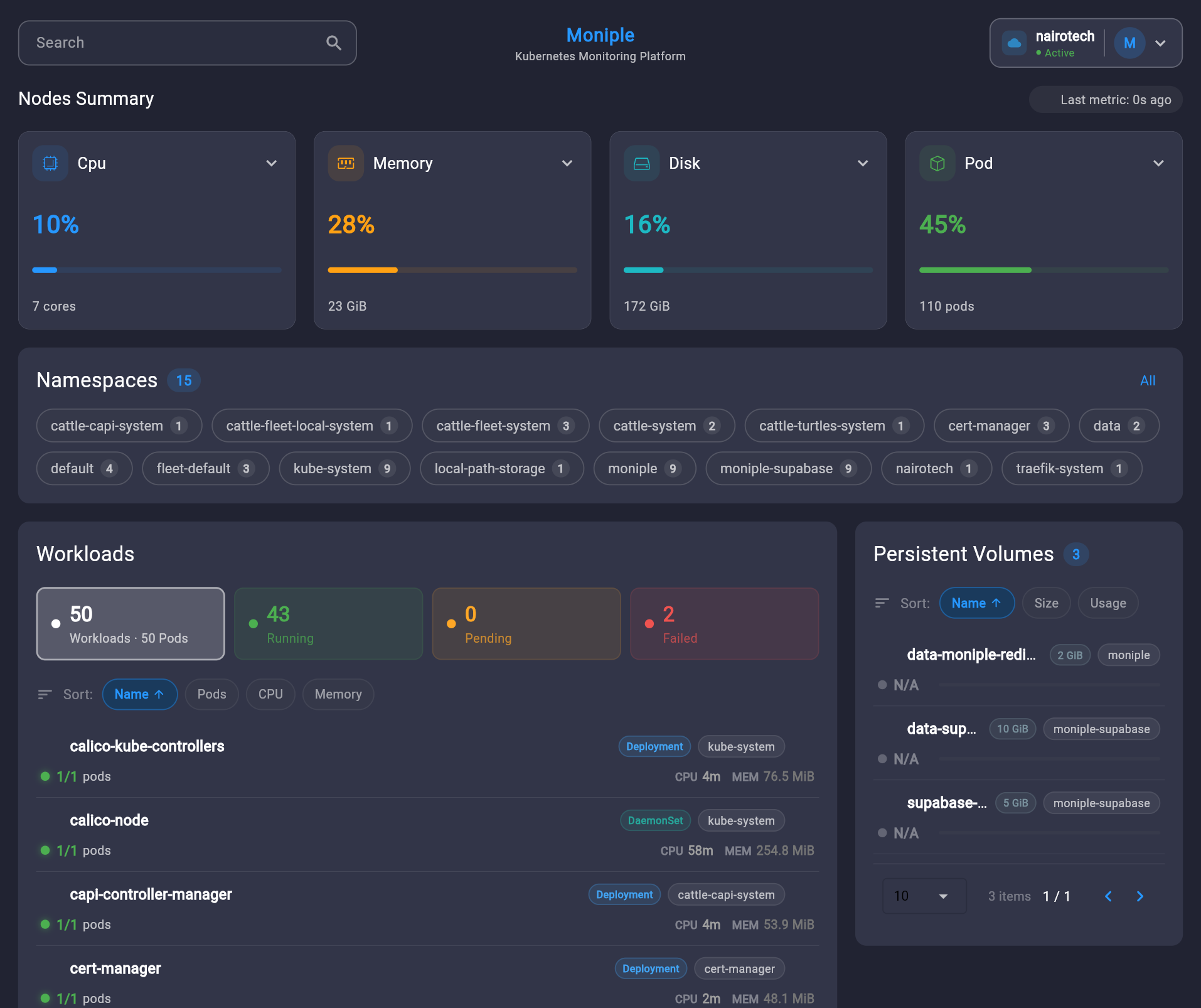Click the CPU card icon

[50, 163]
